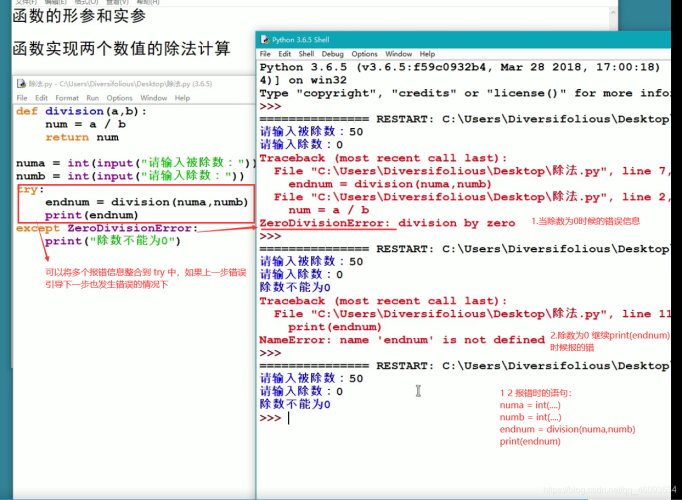Open Window menu in 除法.py editor
This screenshot has height=500, width=682.
tap(154, 98)
